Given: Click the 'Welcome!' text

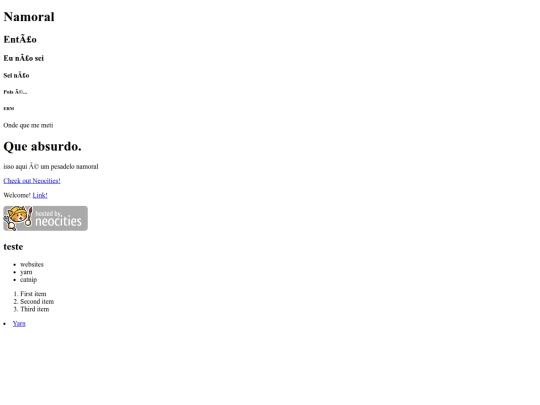Looking at the screenshot, I should [17, 195].
